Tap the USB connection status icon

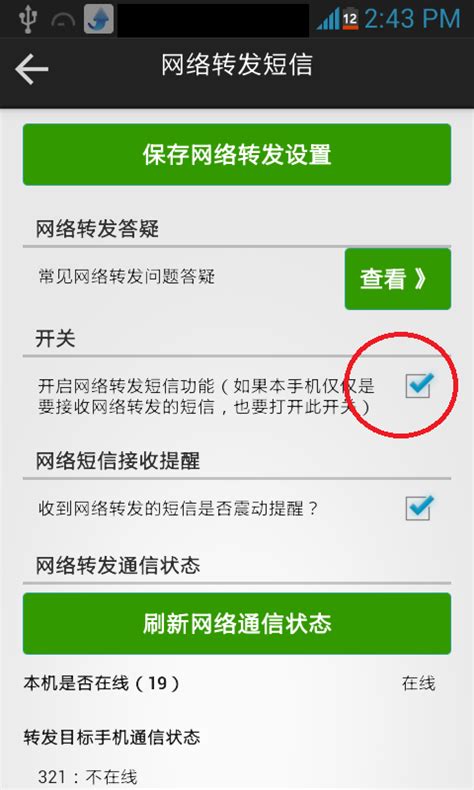coord(28,19)
